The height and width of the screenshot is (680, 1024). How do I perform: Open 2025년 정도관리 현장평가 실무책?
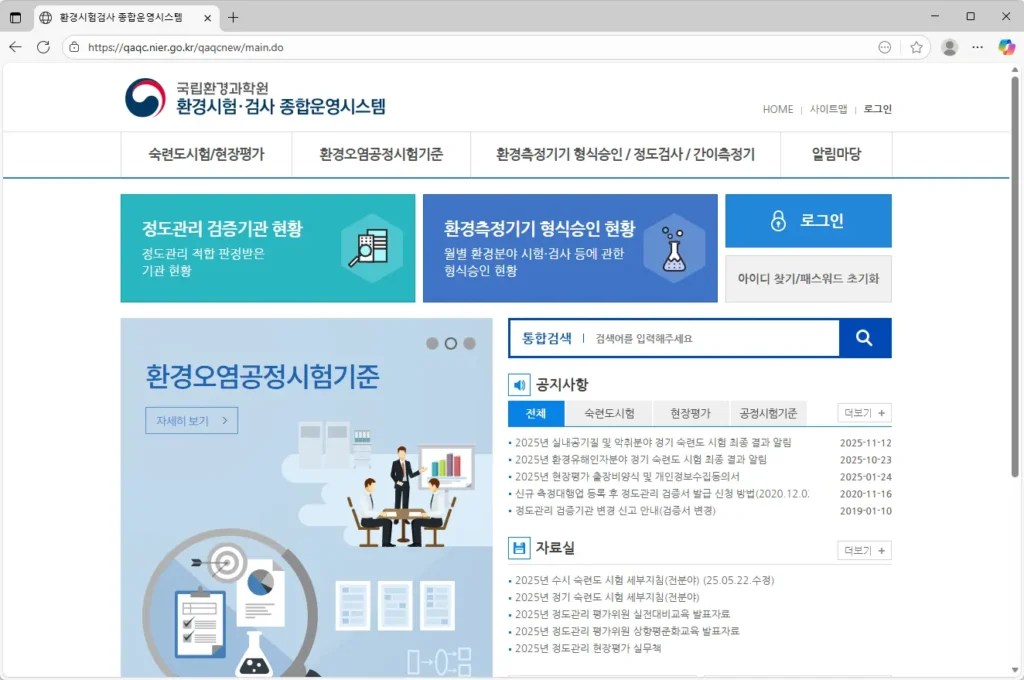pyautogui.click(x=588, y=649)
